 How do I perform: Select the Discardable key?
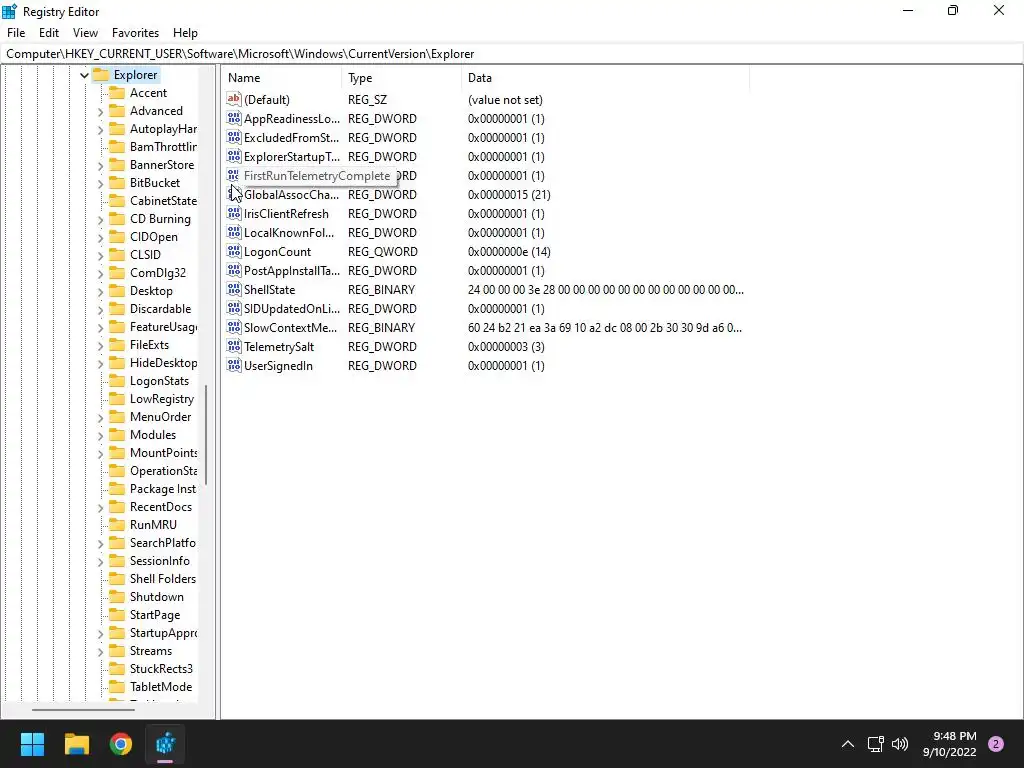click(x=160, y=309)
